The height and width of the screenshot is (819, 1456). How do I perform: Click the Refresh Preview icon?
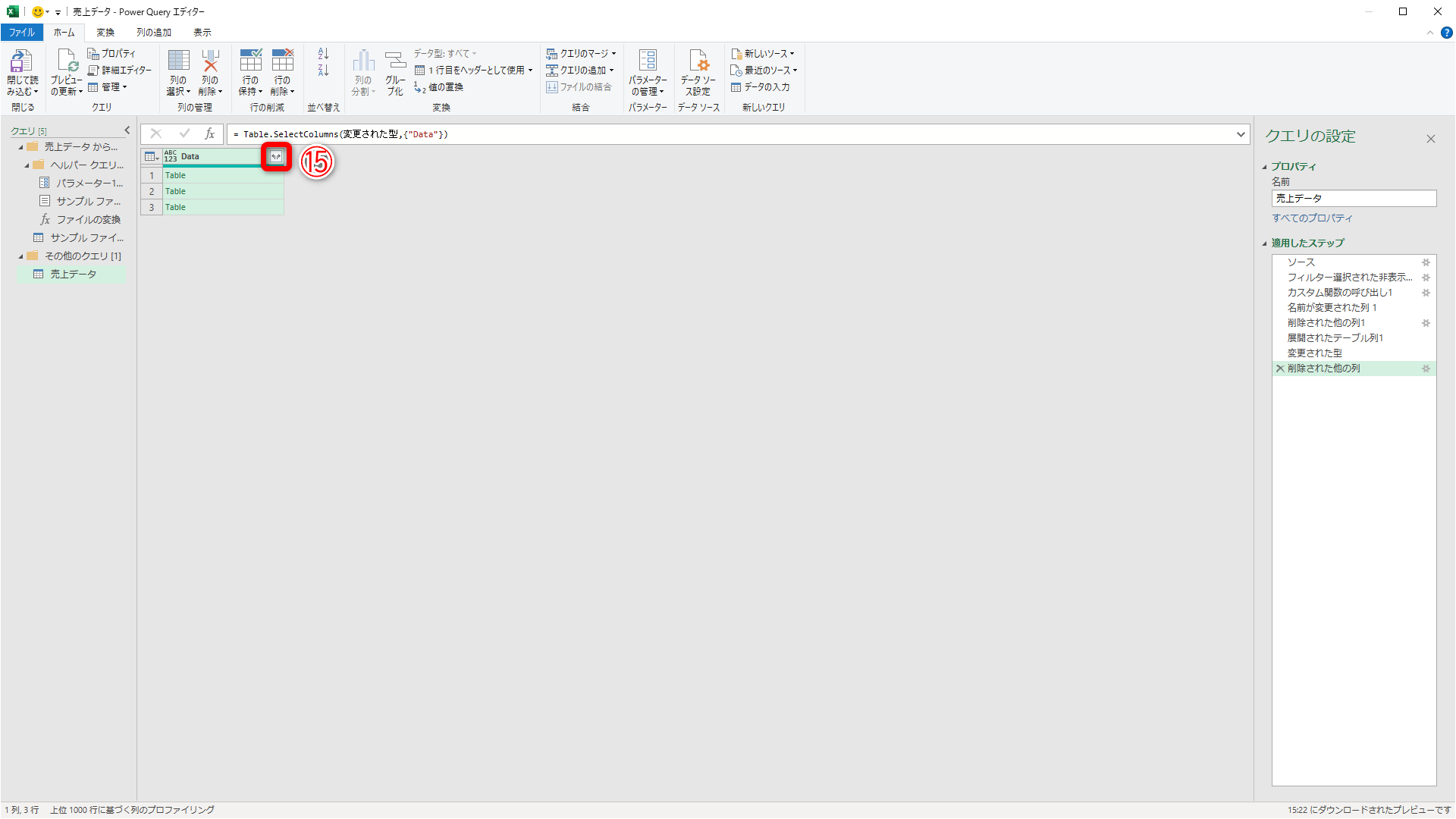pos(66,62)
